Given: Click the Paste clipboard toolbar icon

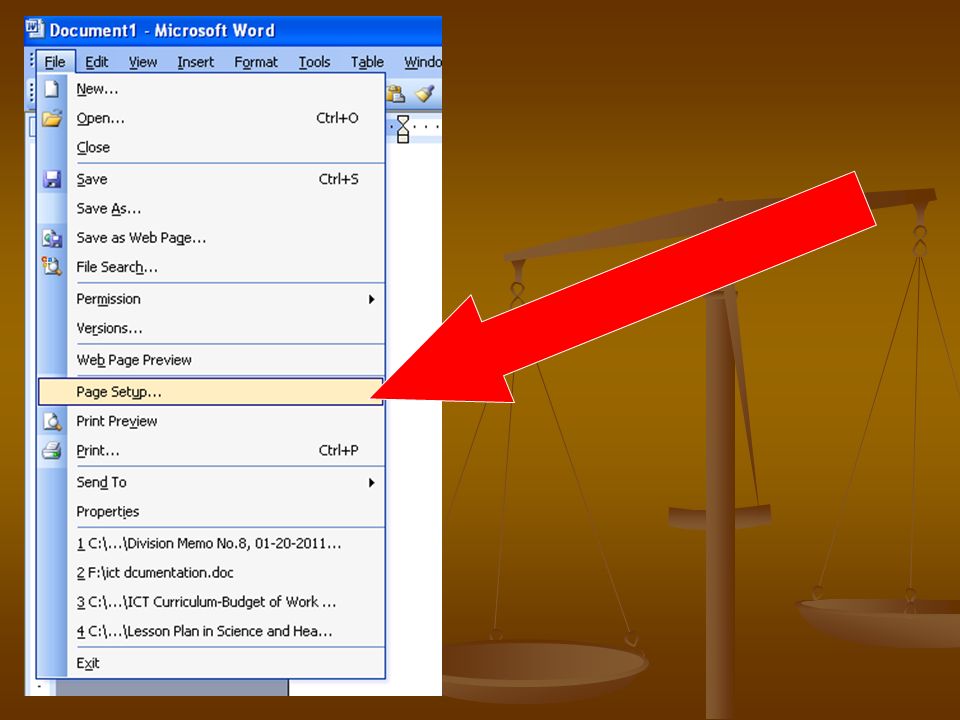Looking at the screenshot, I should click(396, 93).
